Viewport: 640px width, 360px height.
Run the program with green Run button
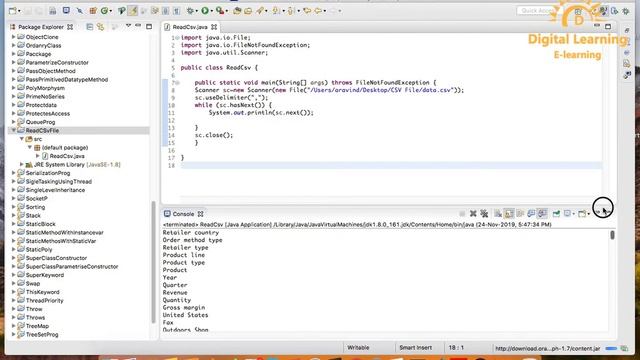[205, 11]
